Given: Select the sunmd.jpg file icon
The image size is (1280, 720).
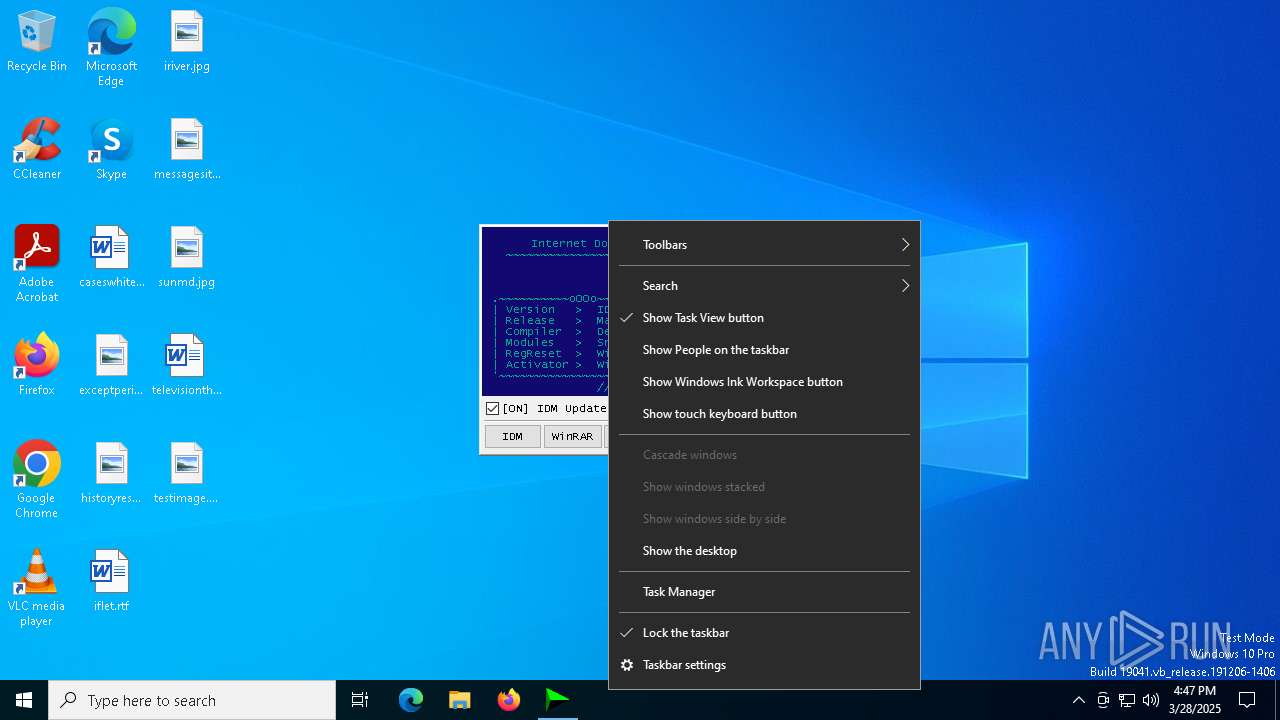Looking at the screenshot, I should click(187, 258).
